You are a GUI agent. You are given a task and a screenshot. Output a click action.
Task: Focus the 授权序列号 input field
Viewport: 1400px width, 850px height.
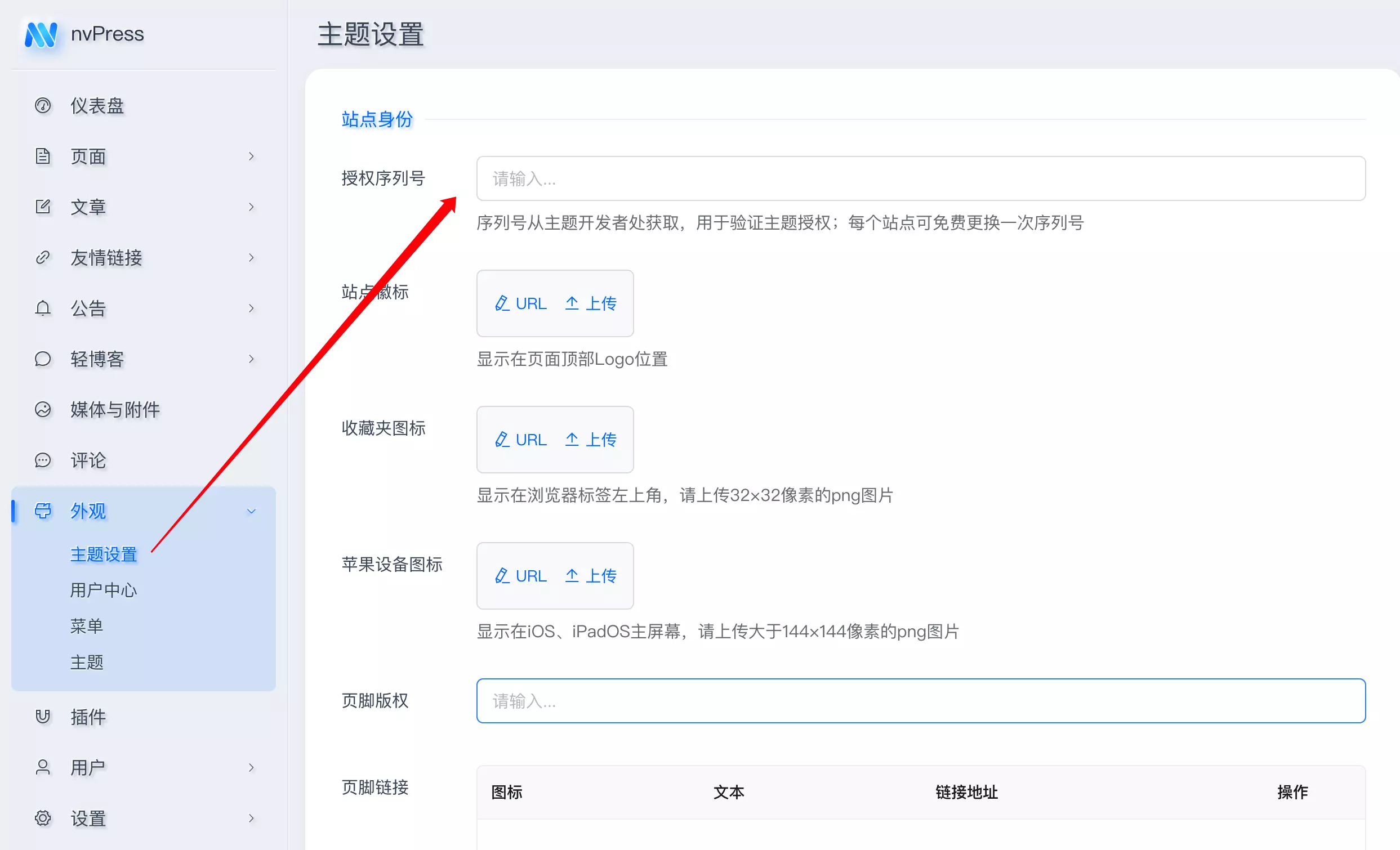click(920, 179)
